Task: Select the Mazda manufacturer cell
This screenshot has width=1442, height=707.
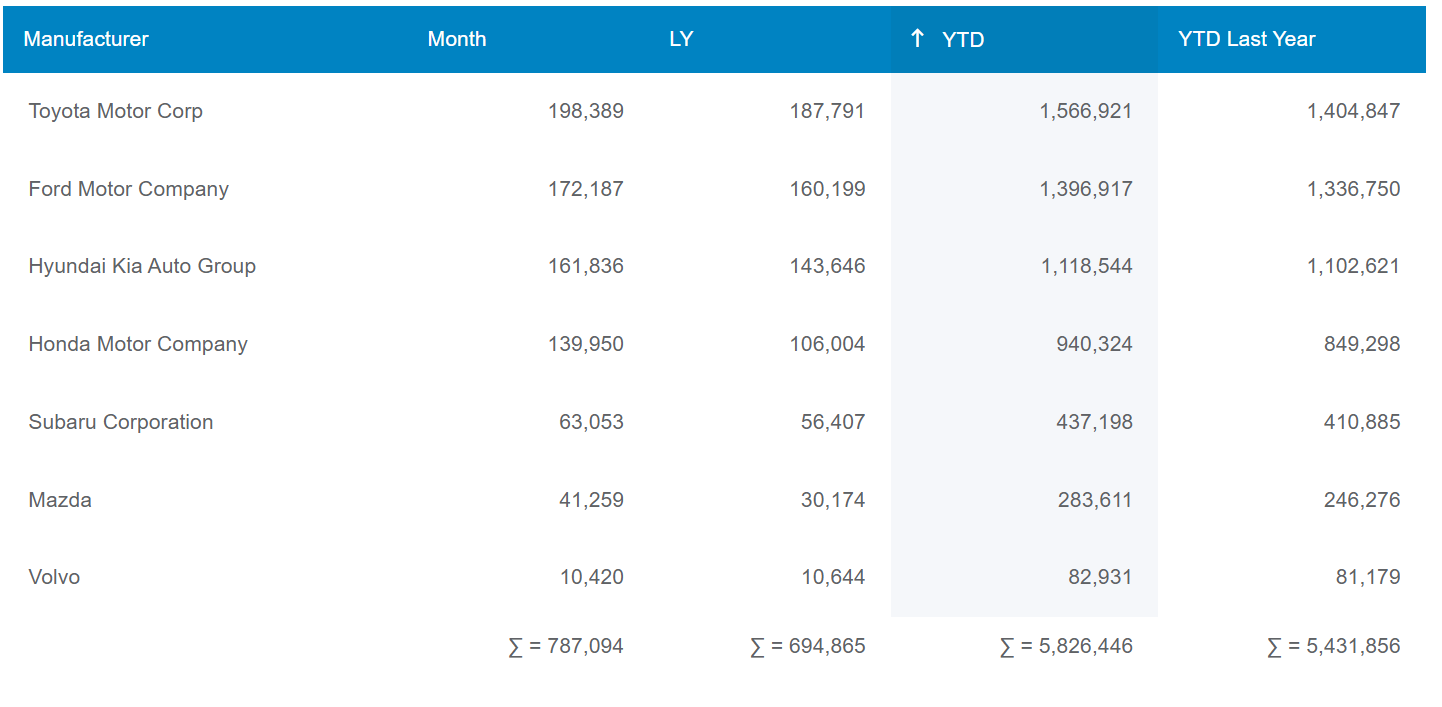Action: click(x=60, y=500)
